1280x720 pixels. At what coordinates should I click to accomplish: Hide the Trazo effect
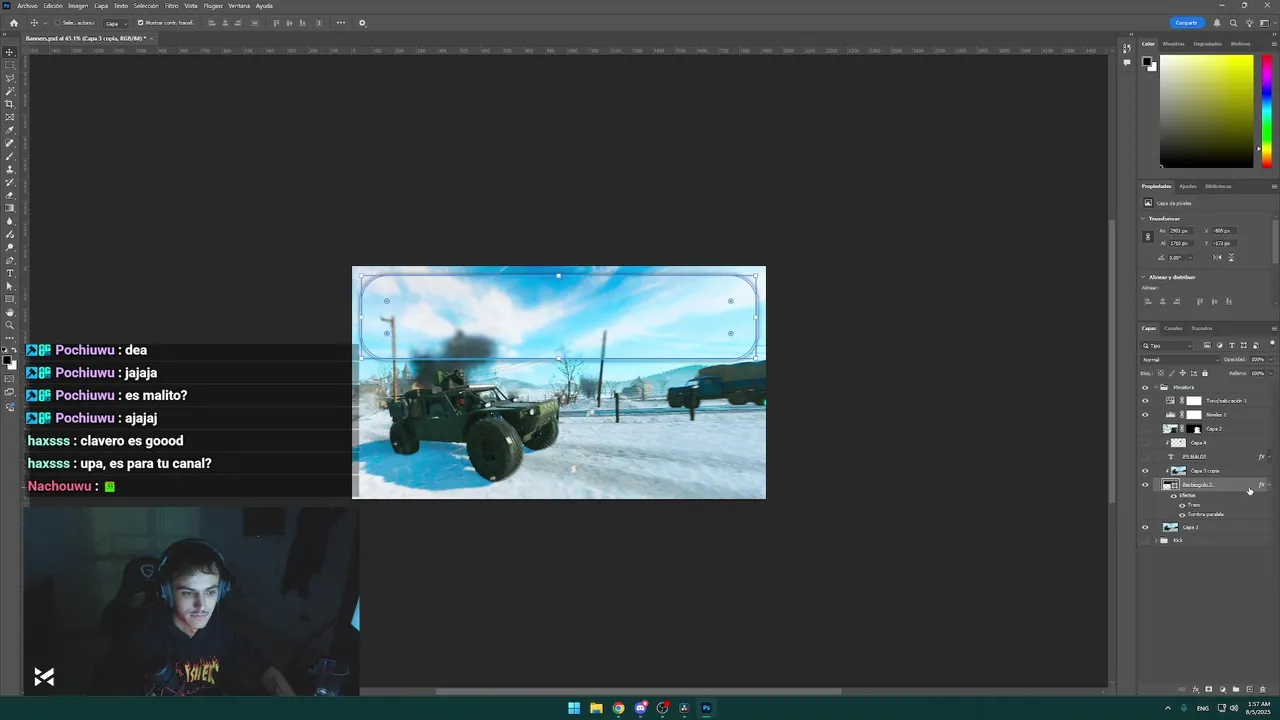coord(1182,505)
